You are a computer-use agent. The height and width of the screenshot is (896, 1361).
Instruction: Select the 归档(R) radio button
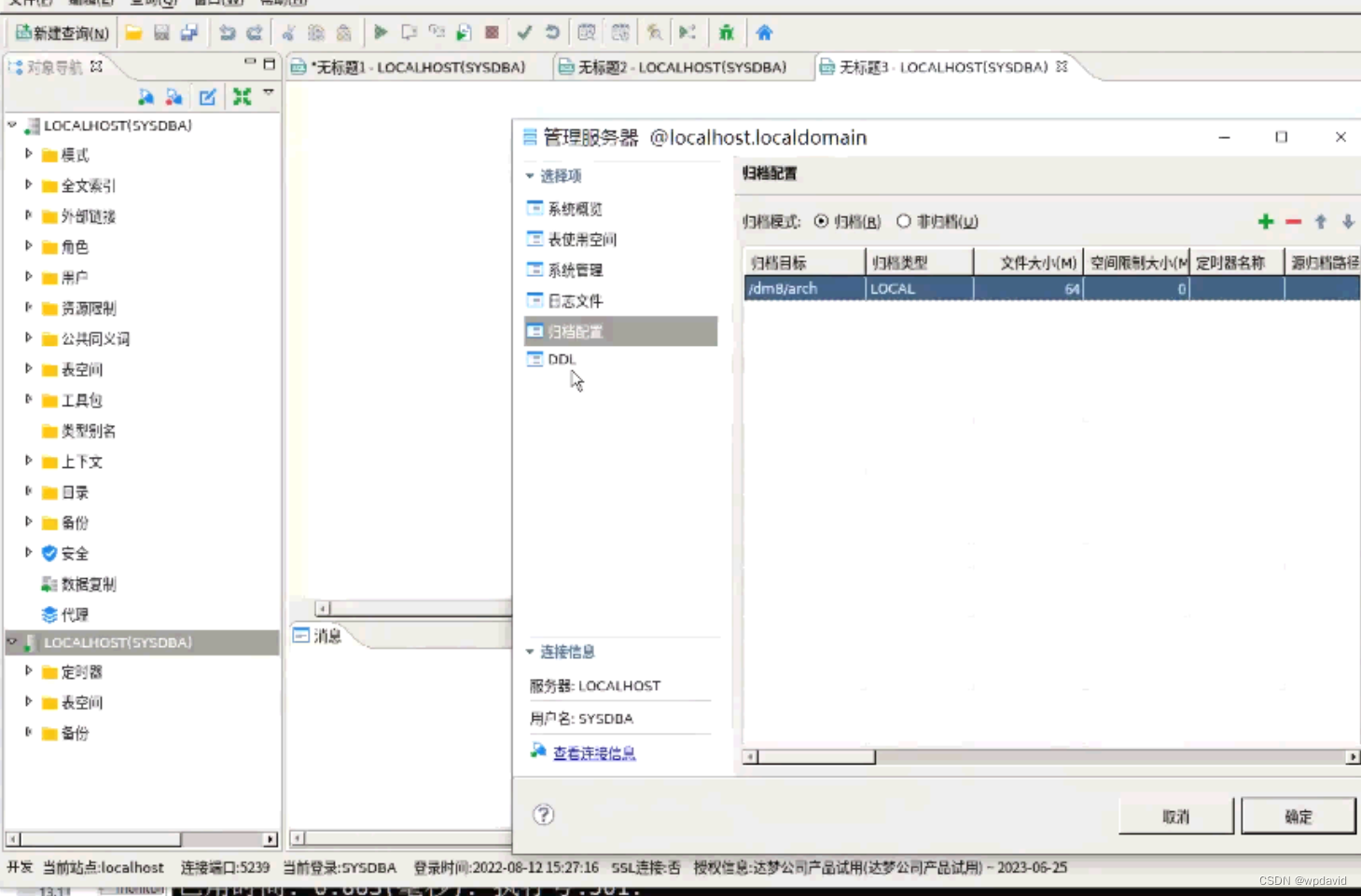(822, 222)
